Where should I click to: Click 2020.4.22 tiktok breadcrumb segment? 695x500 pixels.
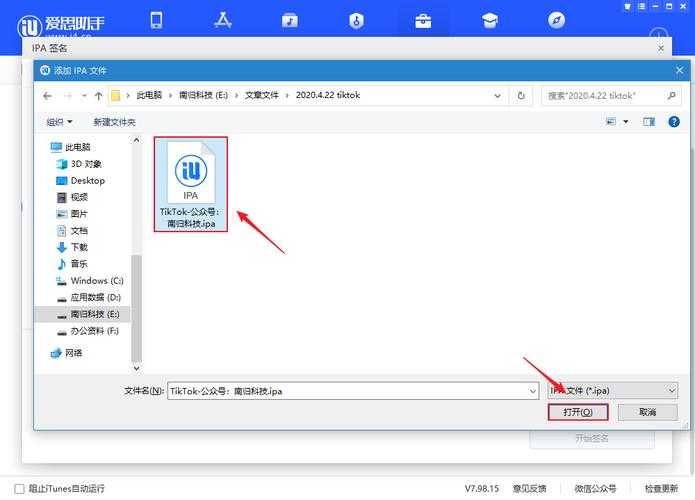(328, 95)
